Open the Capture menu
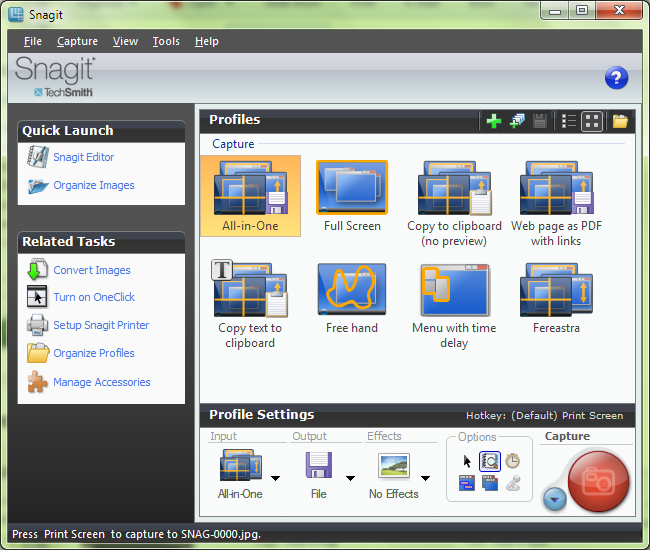 78,41
